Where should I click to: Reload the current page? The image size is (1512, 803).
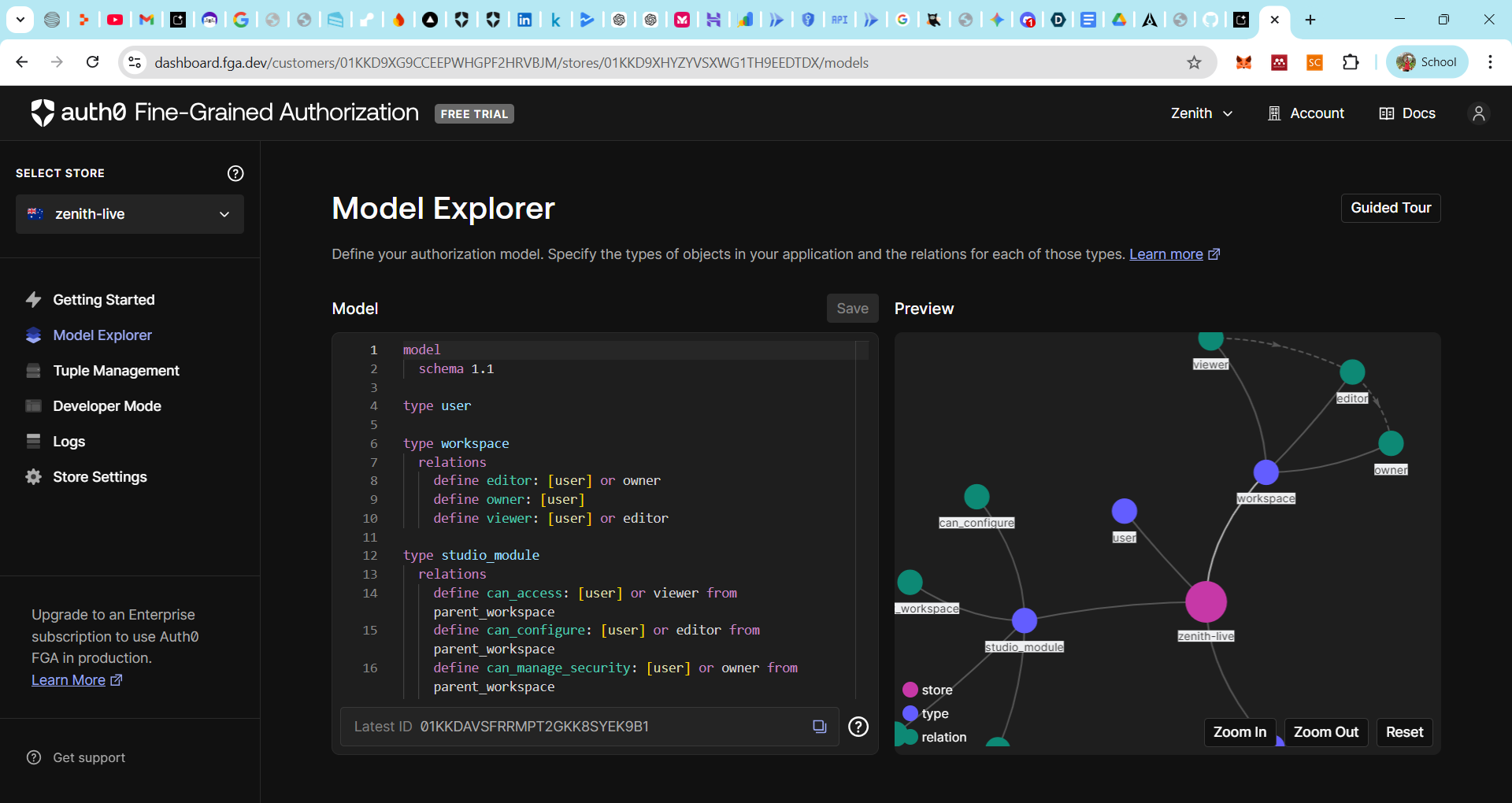coord(92,62)
